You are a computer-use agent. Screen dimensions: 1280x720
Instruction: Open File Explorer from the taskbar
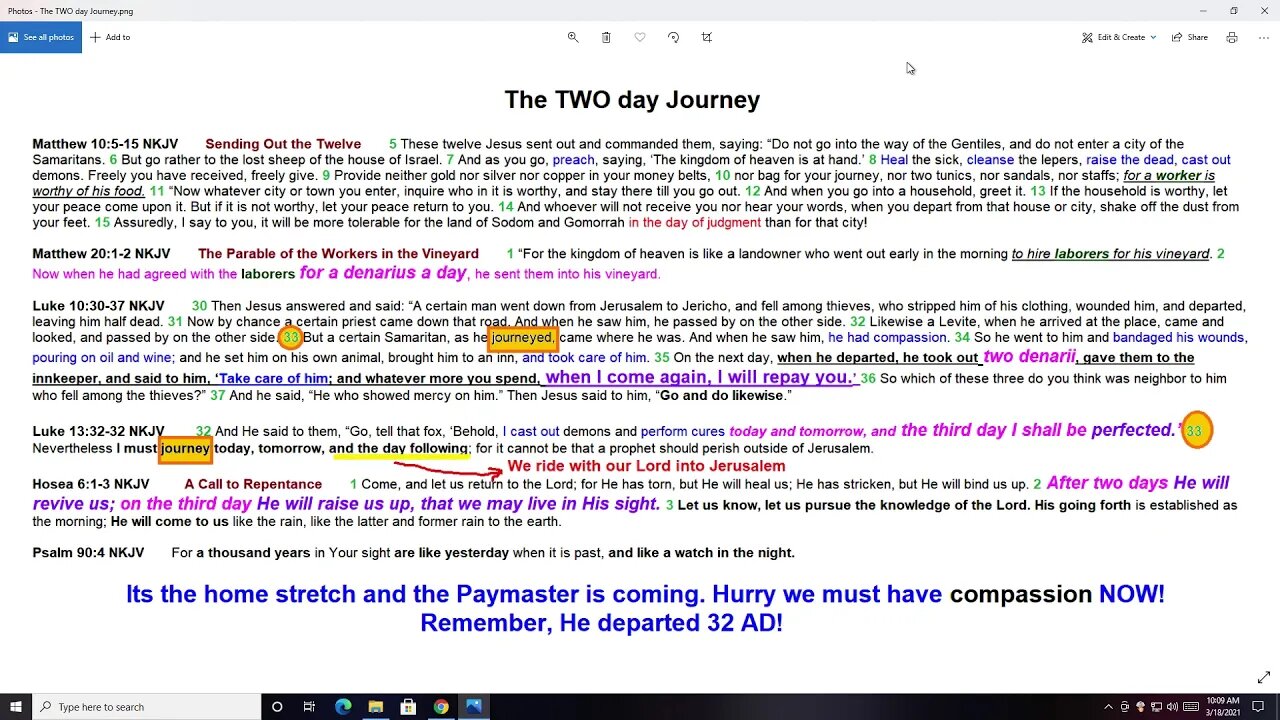pyautogui.click(x=375, y=706)
